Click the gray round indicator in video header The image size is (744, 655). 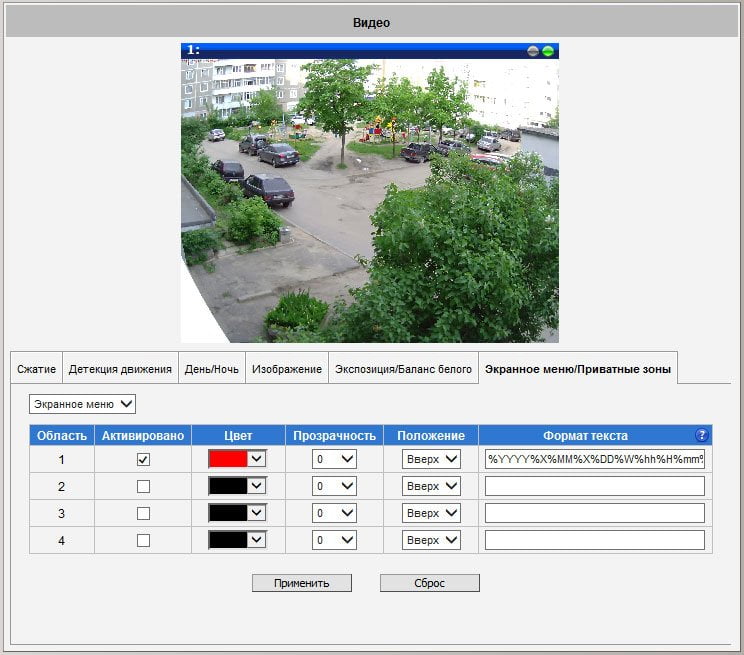pos(533,51)
